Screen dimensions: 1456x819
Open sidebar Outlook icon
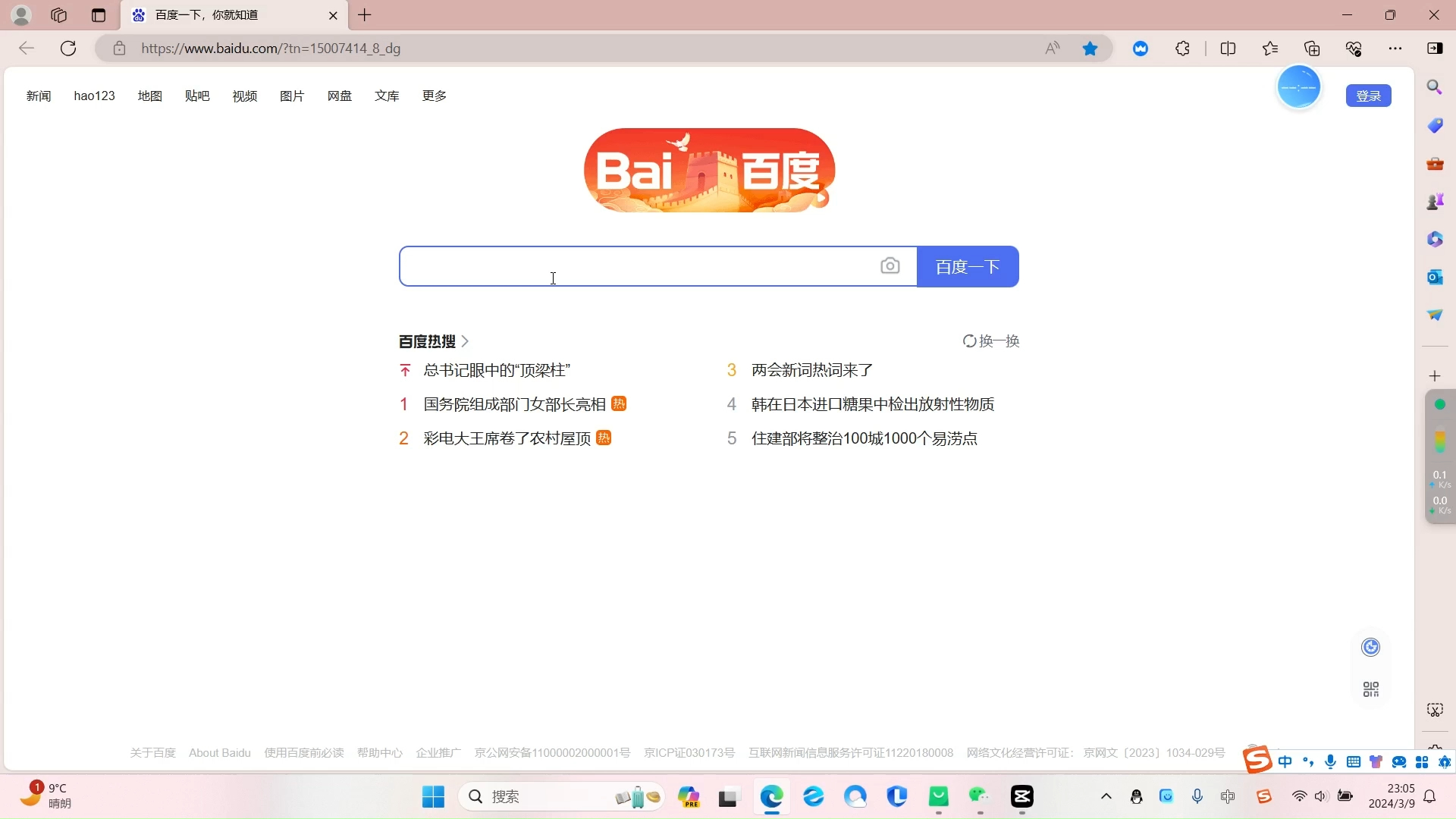pyautogui.click(x=1435, y=277)
